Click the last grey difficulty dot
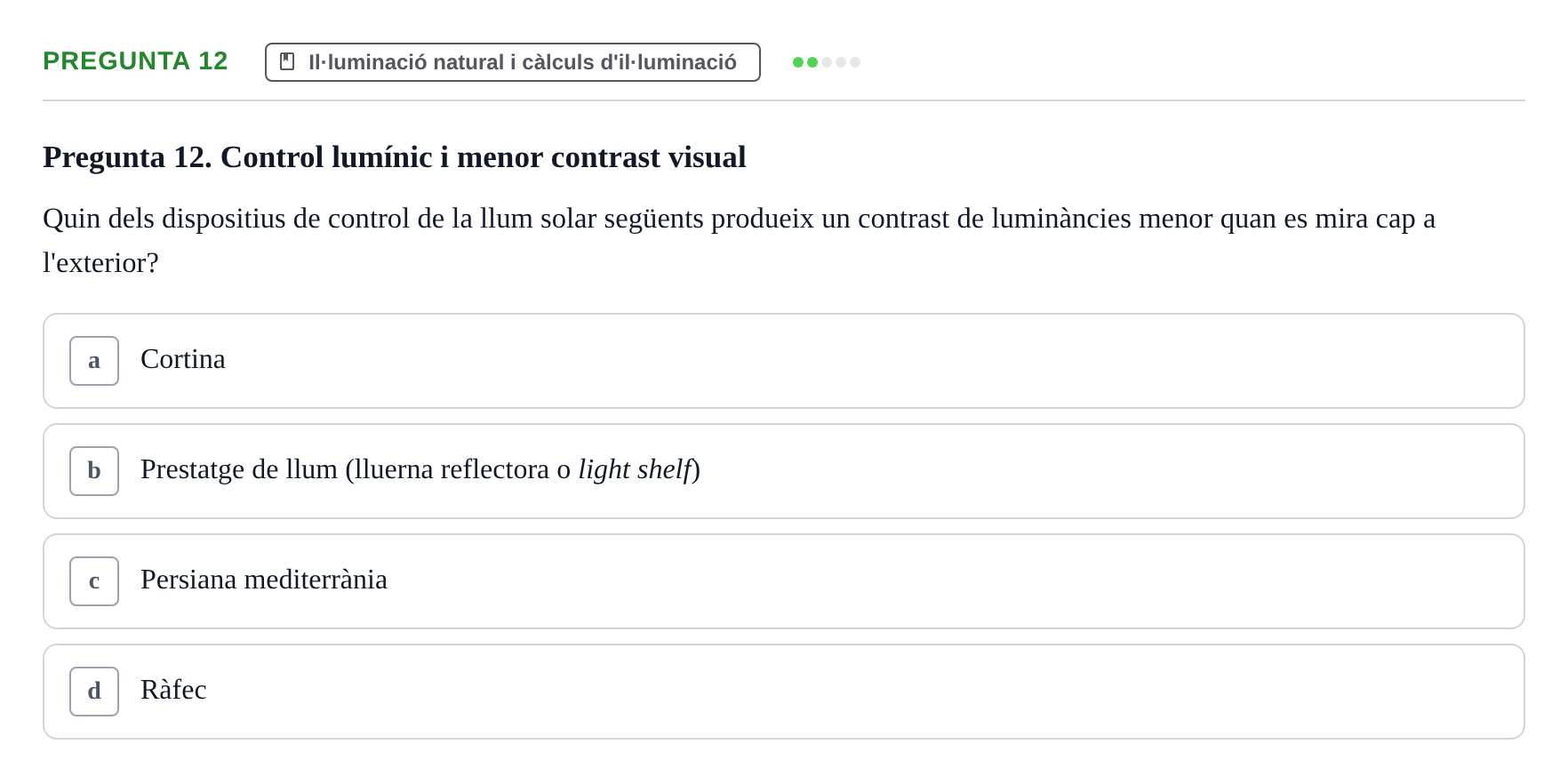The height and width of the screenshot is (784, 1568). point(855,62)
